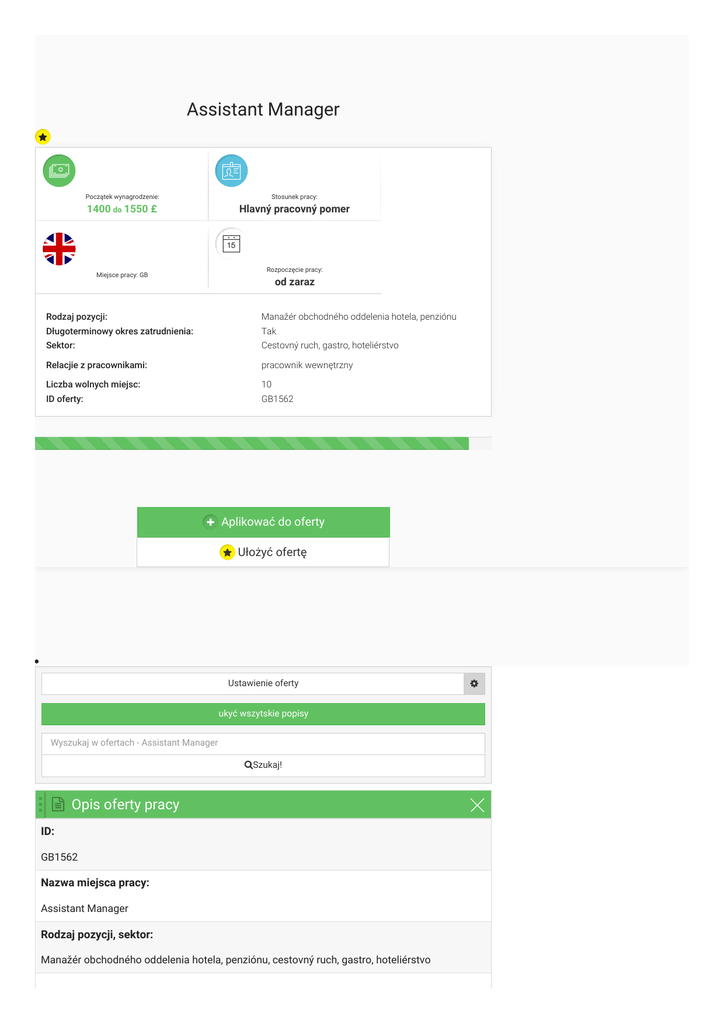
Task: Toggle the green 'ukyć wszystkie popisy' button
Action: tap(263, 714)
